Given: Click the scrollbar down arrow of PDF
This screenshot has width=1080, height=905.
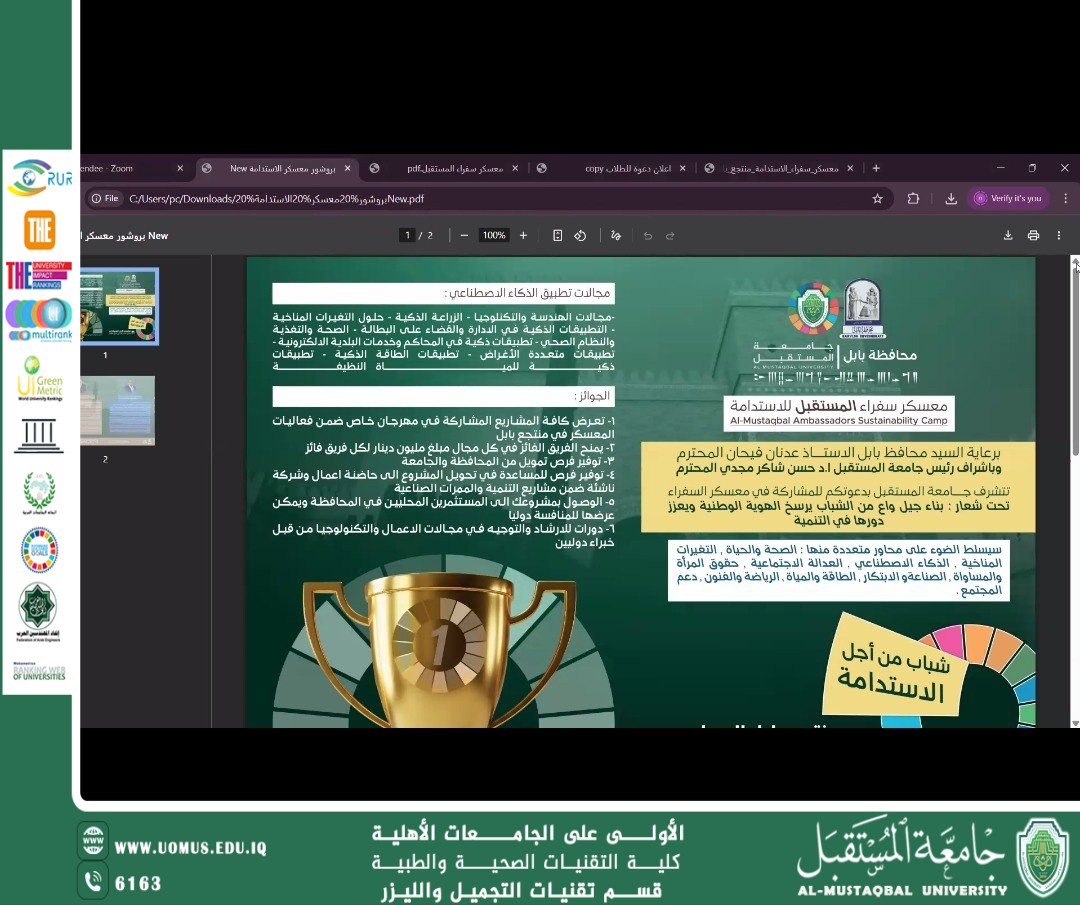Looking at the screenshot, I should coord(1075,723).
